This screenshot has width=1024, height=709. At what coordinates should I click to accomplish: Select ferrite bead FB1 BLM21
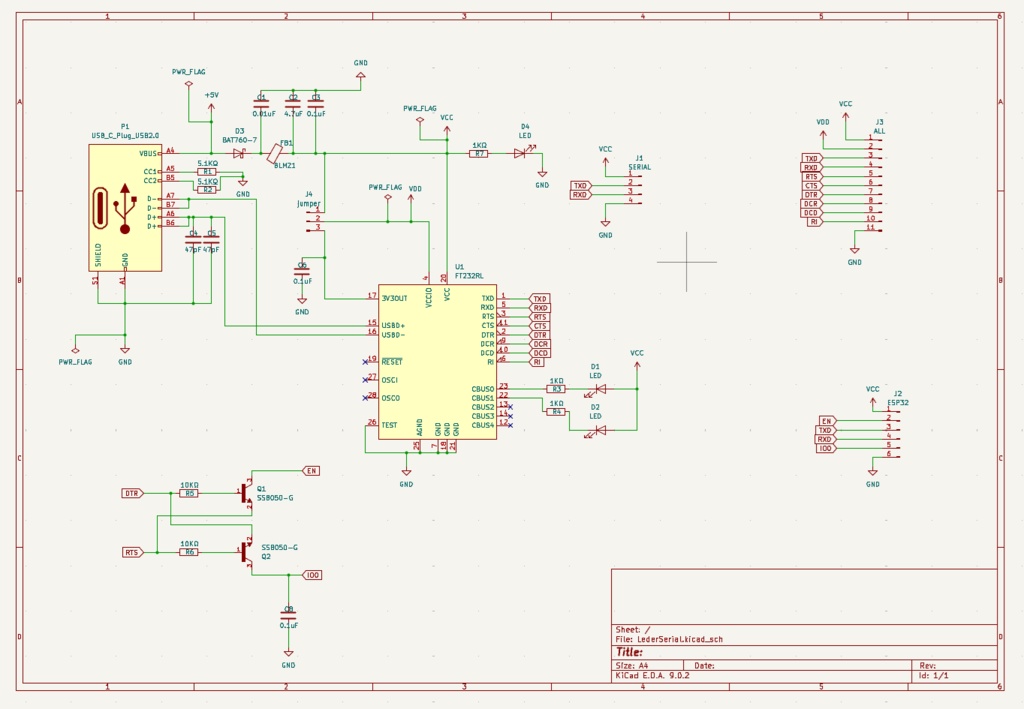(x=277, y=152)
